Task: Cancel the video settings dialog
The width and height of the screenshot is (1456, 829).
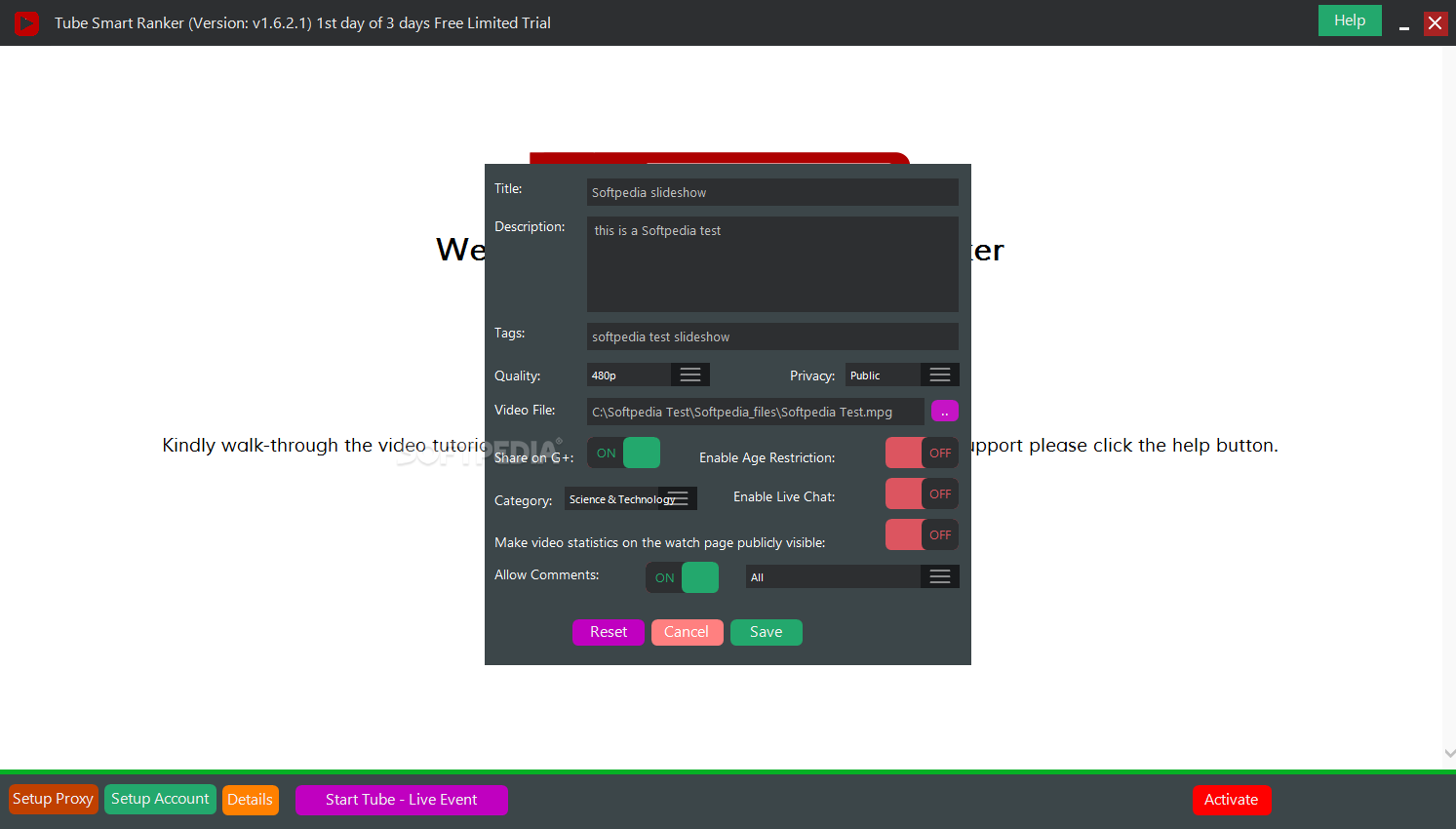Action: 687,632
